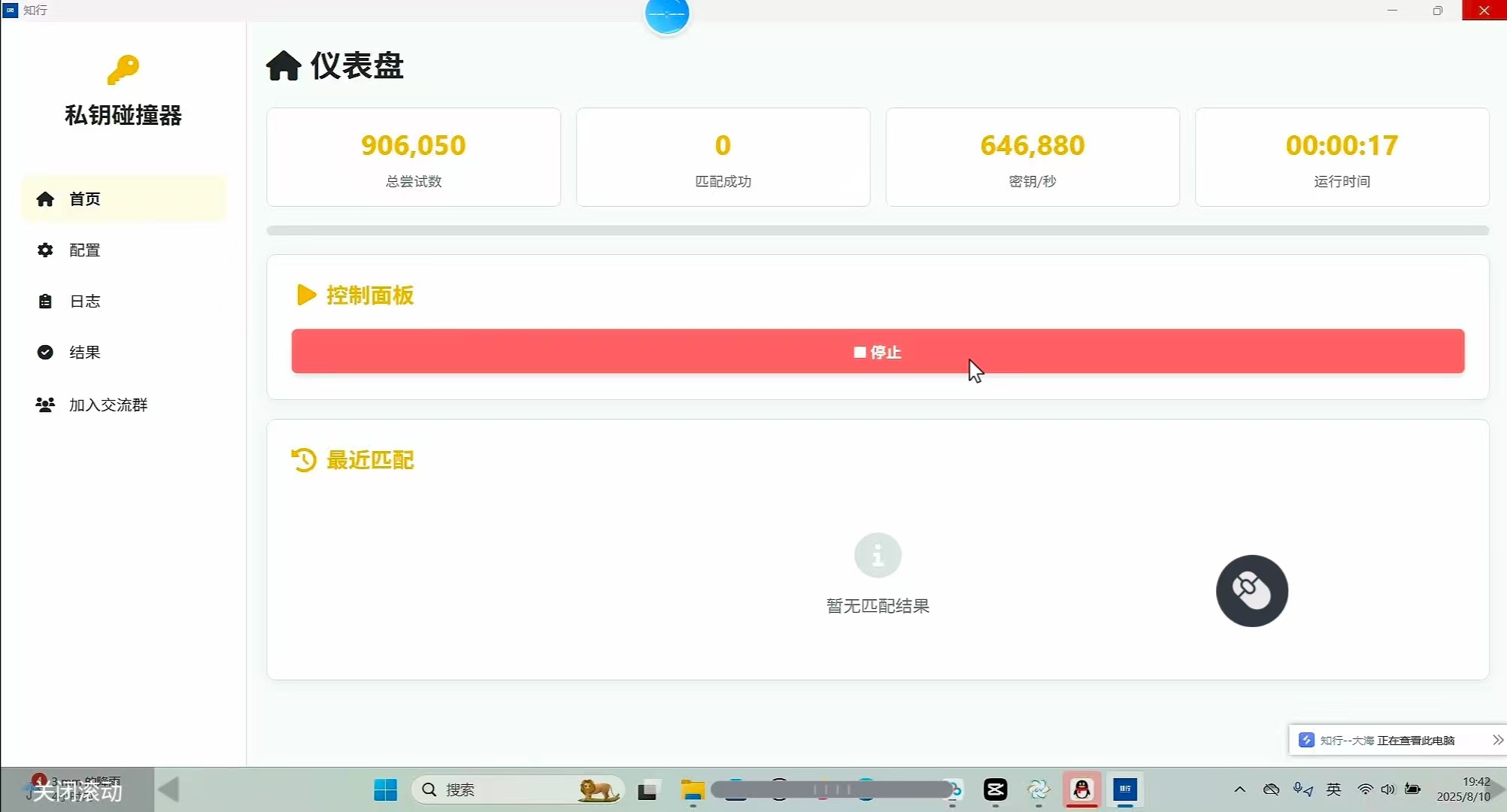
Task: Open the 日志 log page
Action: 83,301
